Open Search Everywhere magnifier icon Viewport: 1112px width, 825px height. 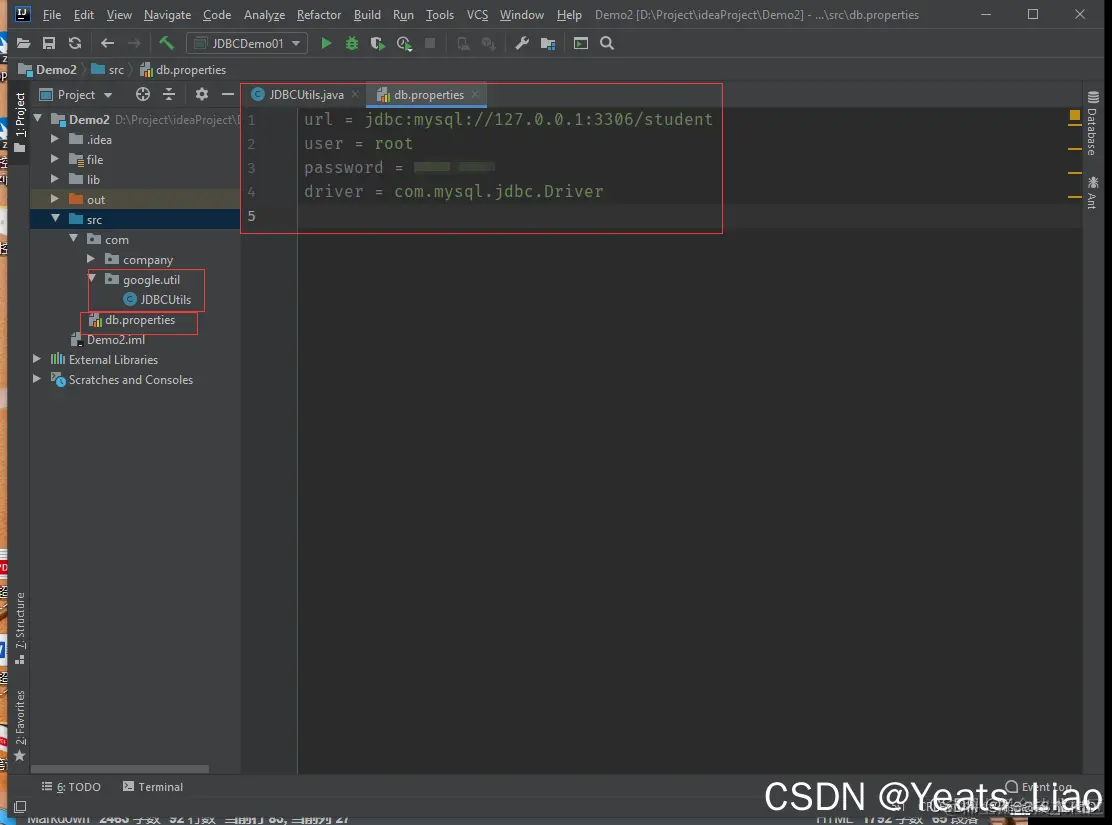[607, 43]
